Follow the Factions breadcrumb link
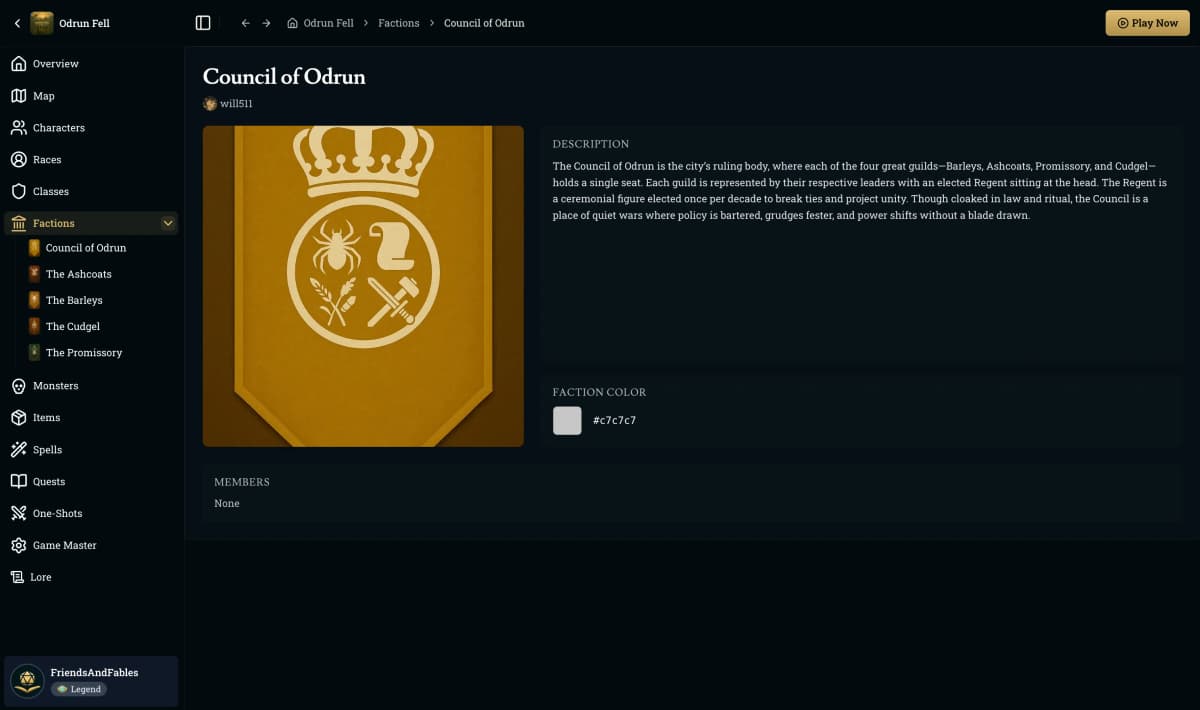 398,23
